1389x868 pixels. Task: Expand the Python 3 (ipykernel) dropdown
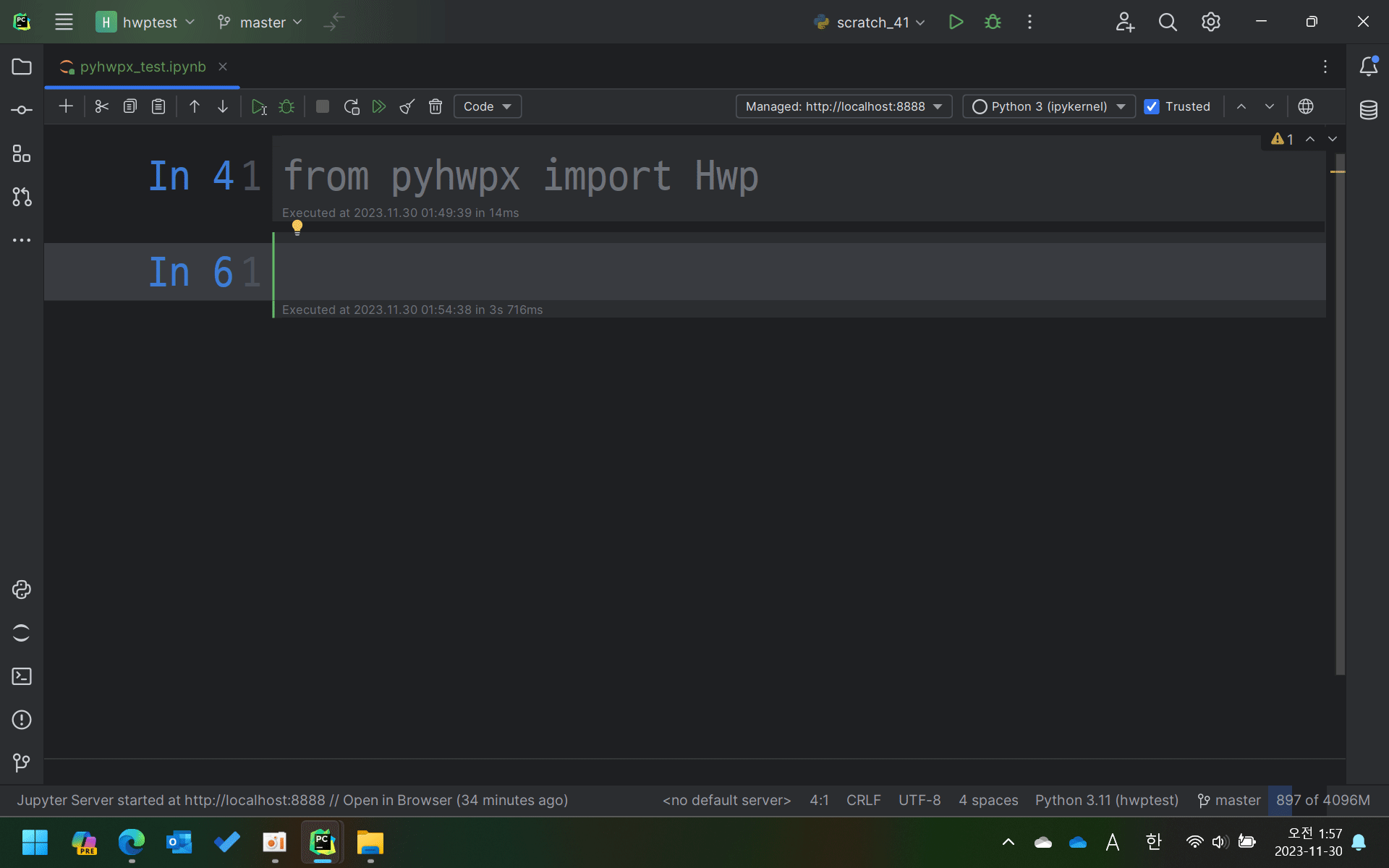pos(1048,106)
